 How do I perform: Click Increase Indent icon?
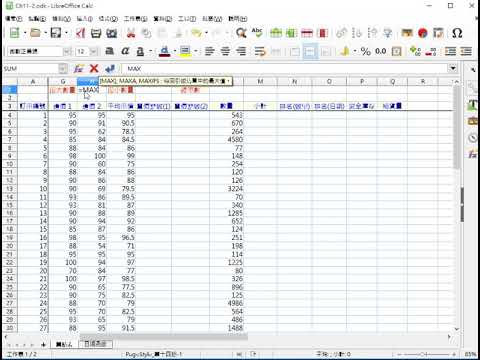point(450,51)
